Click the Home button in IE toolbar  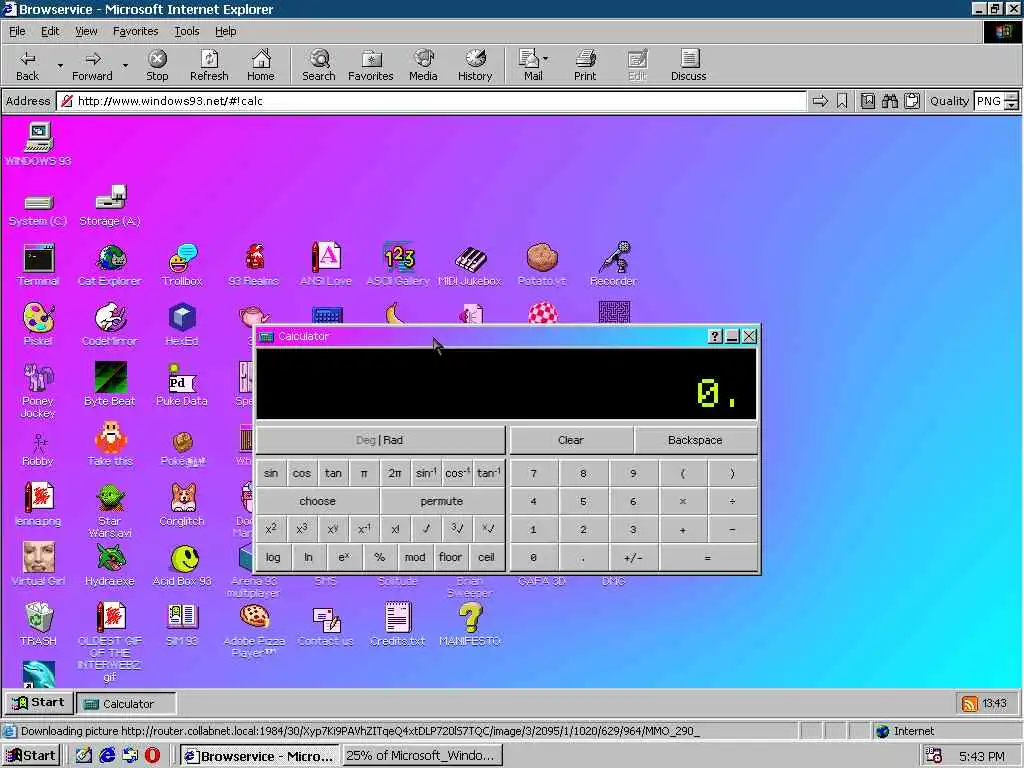tap(261, 65)
